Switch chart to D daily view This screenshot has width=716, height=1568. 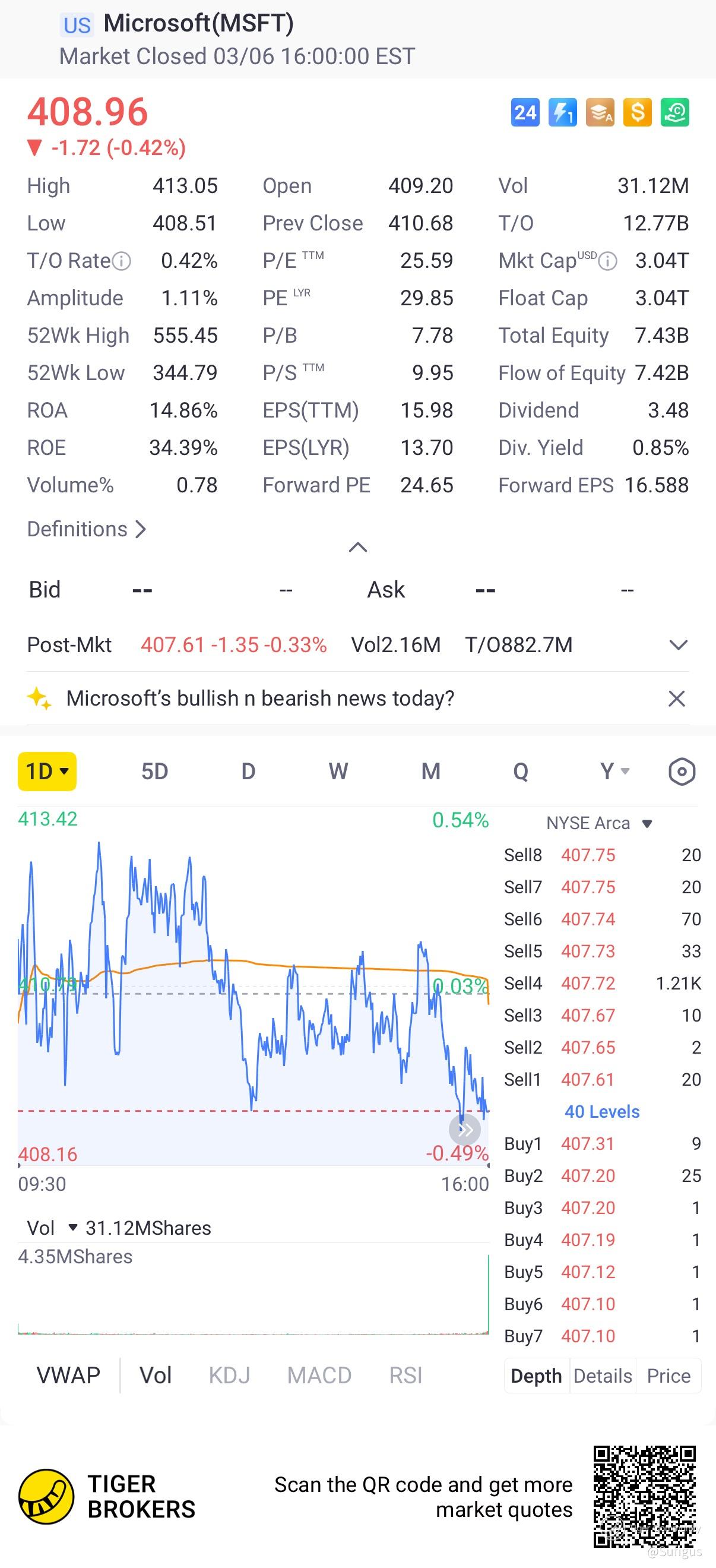click(x=248, y=771)
